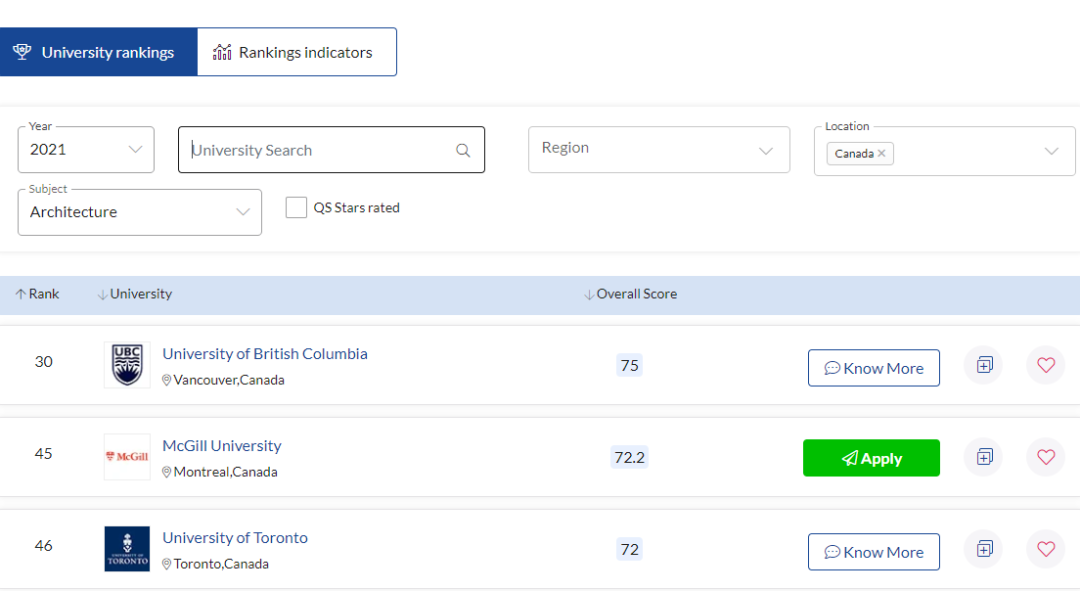Click the McGill logo thumbnail
The height and width of the screenshot is (591, 1080).
pos(127,457)
